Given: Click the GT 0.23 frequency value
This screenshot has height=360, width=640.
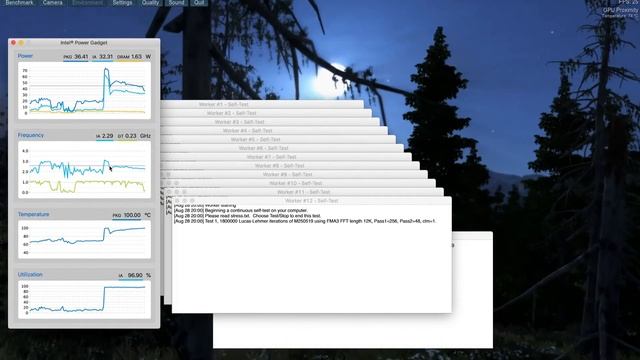Looking at the screenshot, I should coord(127,136).
